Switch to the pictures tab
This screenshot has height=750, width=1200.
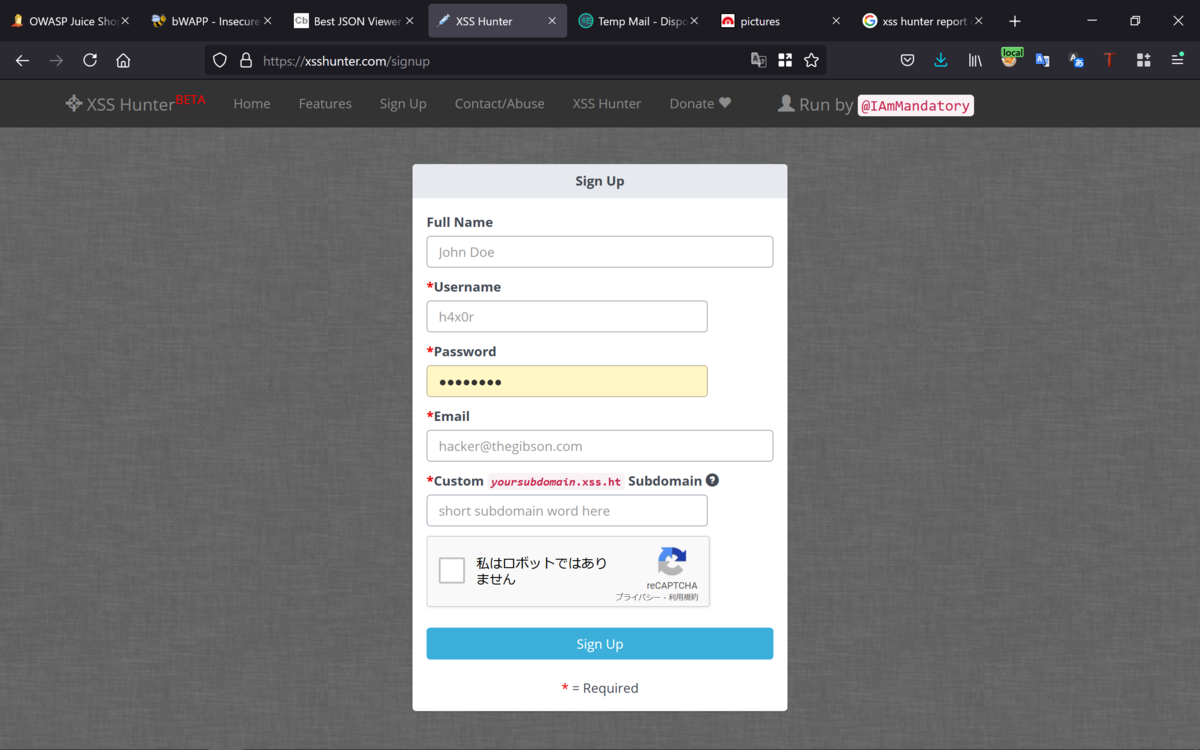click(x=781, y=21)
